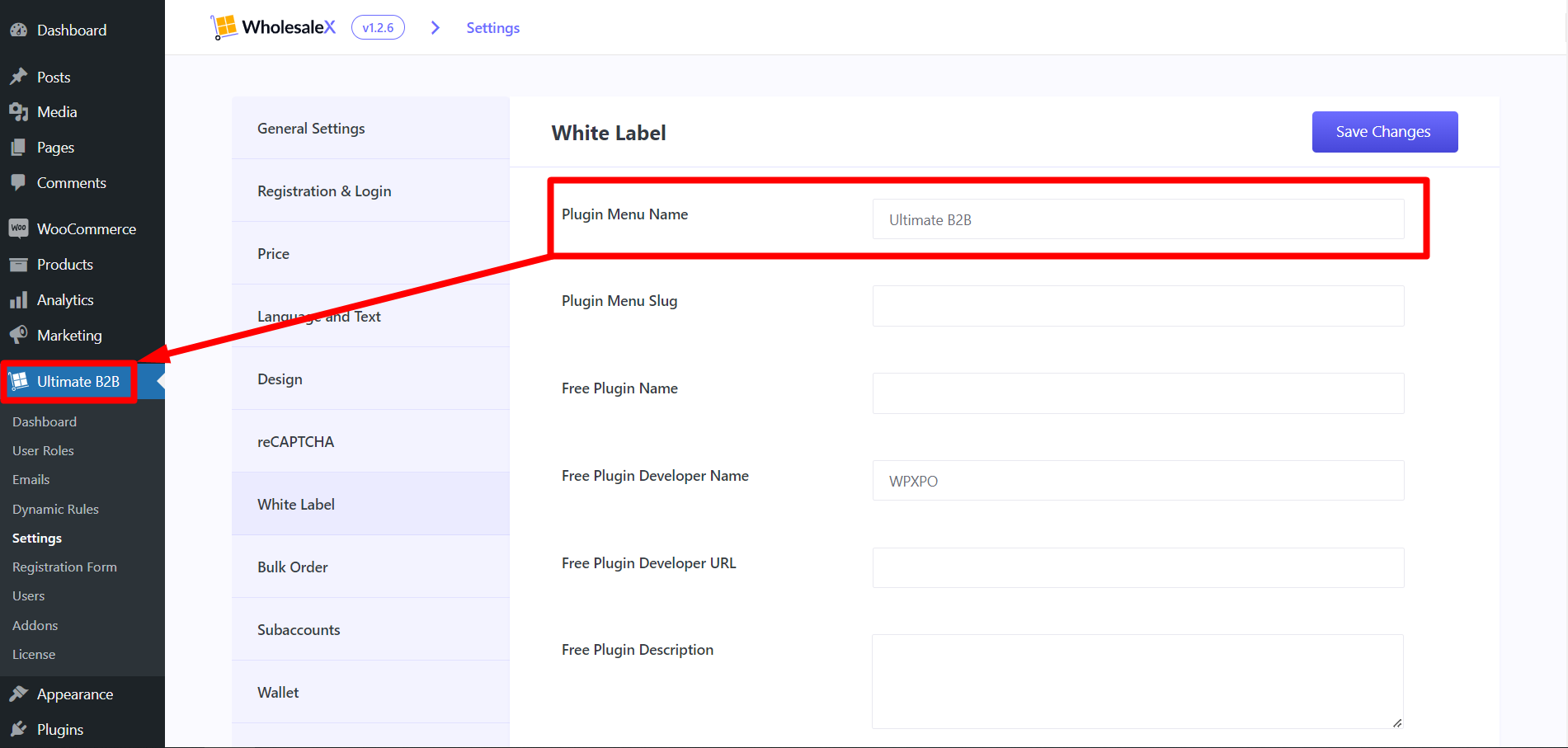Select the Language and Text tab
The width and height of the screenshot is (1568, 748).
point(370,316)
